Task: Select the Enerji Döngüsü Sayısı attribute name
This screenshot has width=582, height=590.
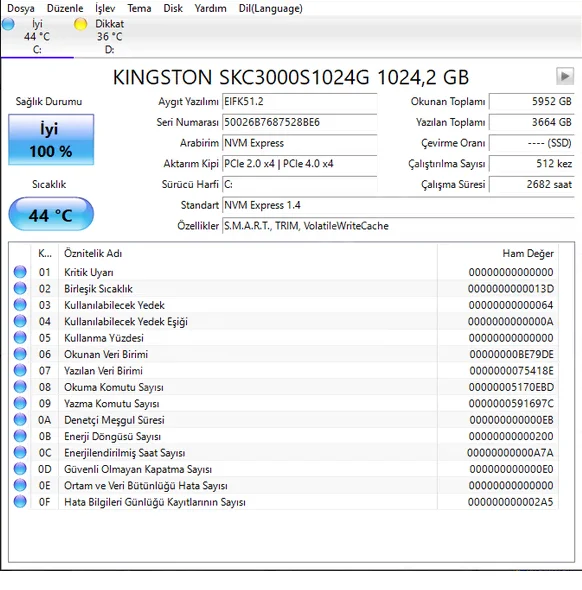Action: tap(112, 436)
